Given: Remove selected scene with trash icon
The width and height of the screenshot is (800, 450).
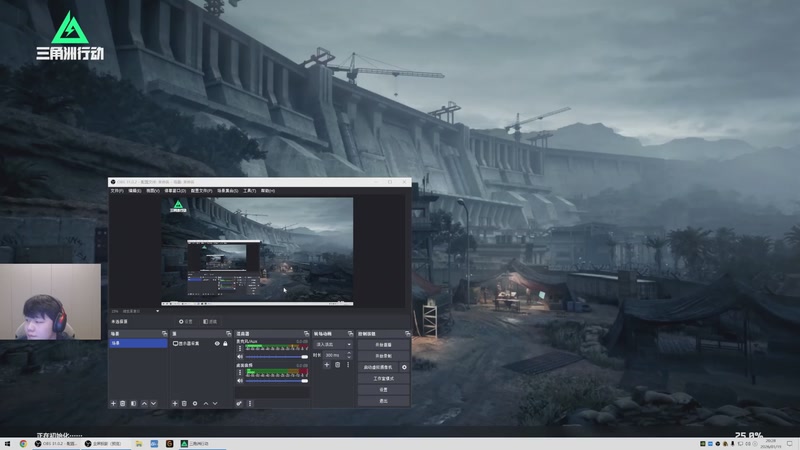Looking at the screenshot, I should click(x=122, y=404).
